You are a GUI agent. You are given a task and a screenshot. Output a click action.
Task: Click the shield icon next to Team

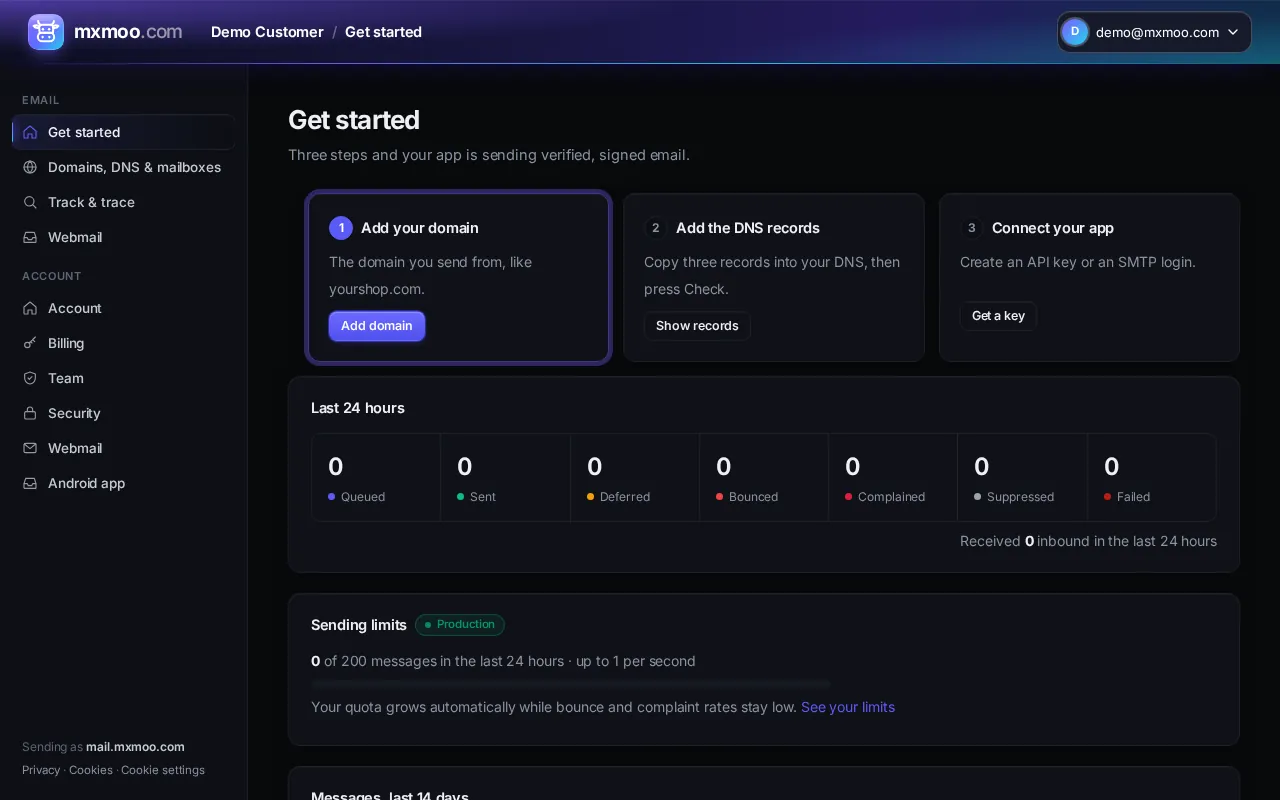[30, 378]
